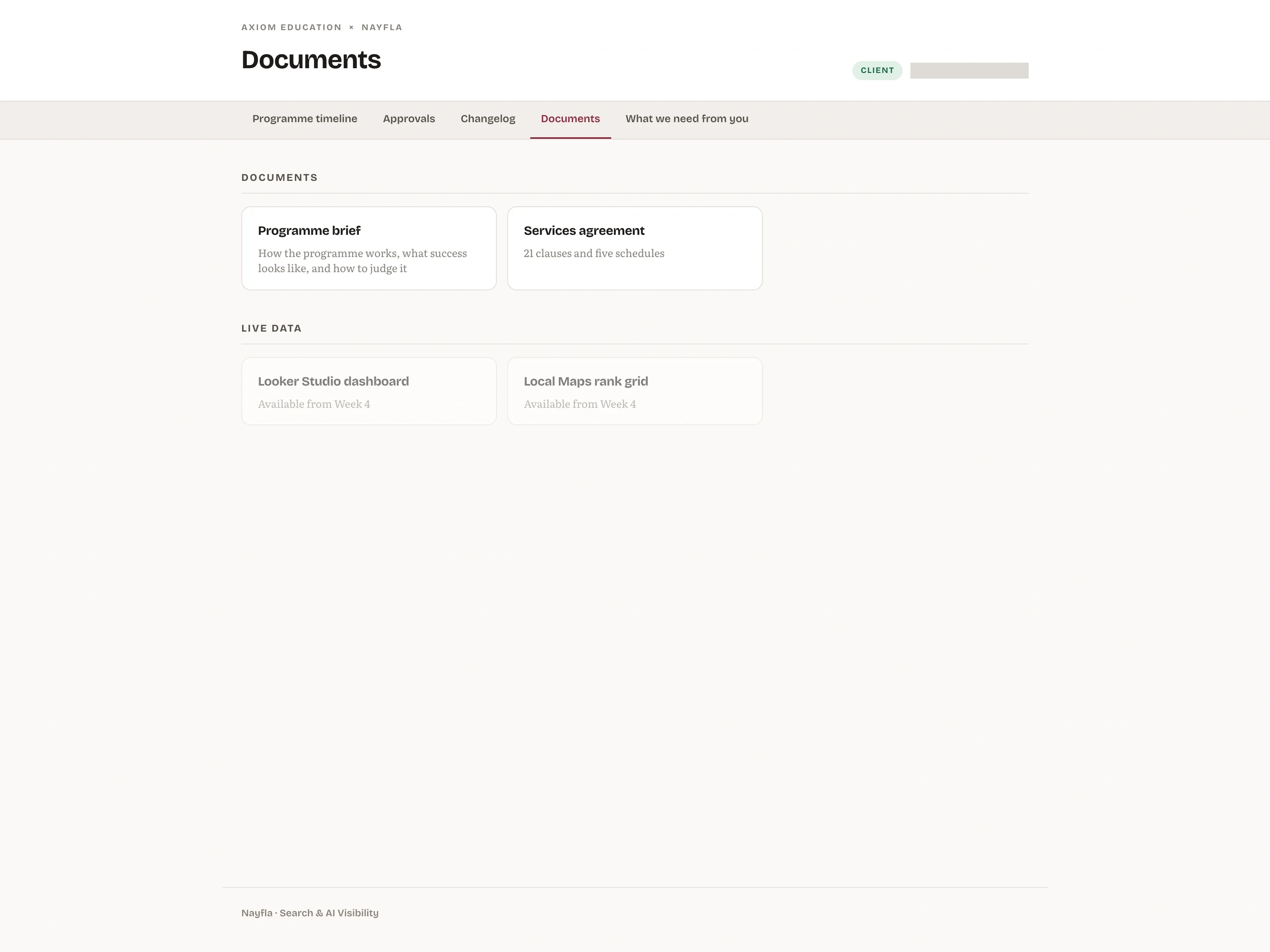Select the Documents tab

tap(570, 119)
